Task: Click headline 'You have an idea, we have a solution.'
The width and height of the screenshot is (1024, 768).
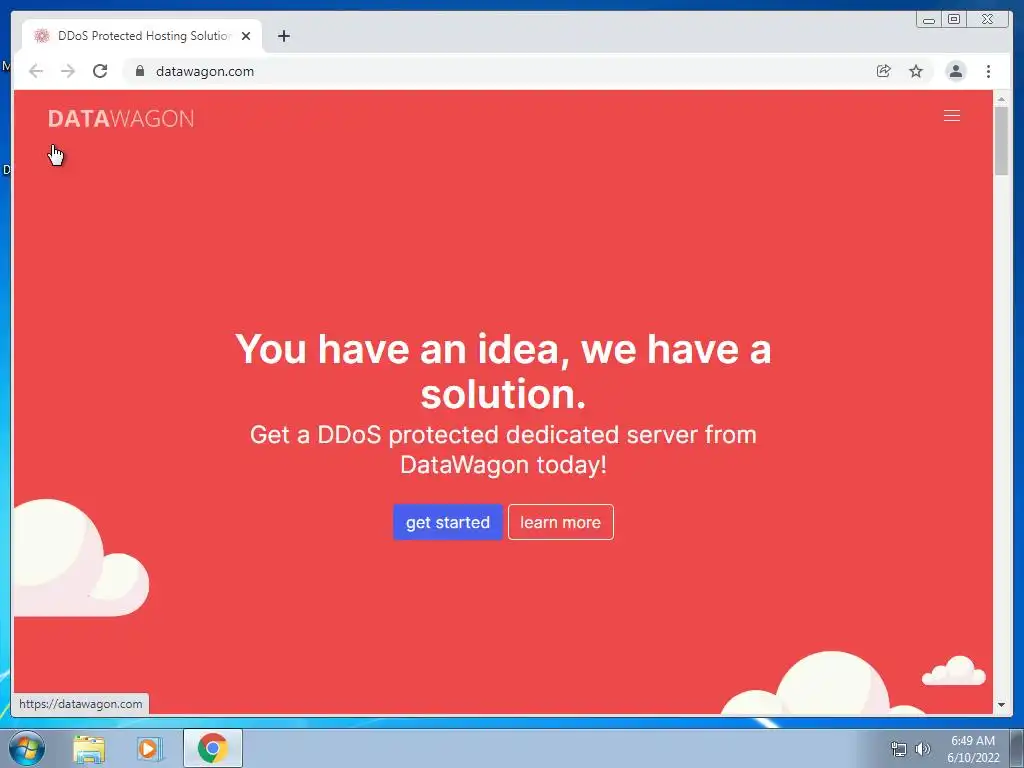Action: tap(503, 371)
